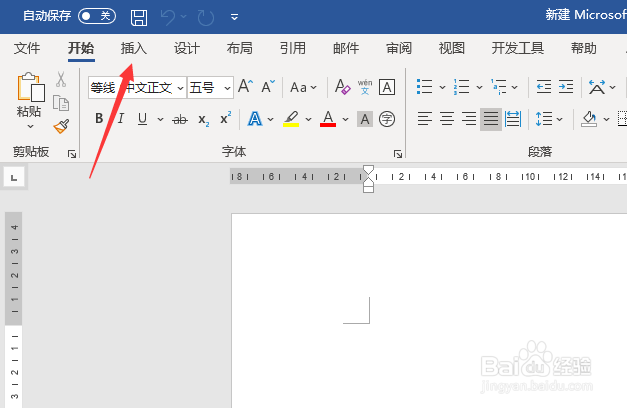Switch to the 视图 (View) tab
This screenshot has width=627, height=408.
pyautogui.click(x=452, y=48)
